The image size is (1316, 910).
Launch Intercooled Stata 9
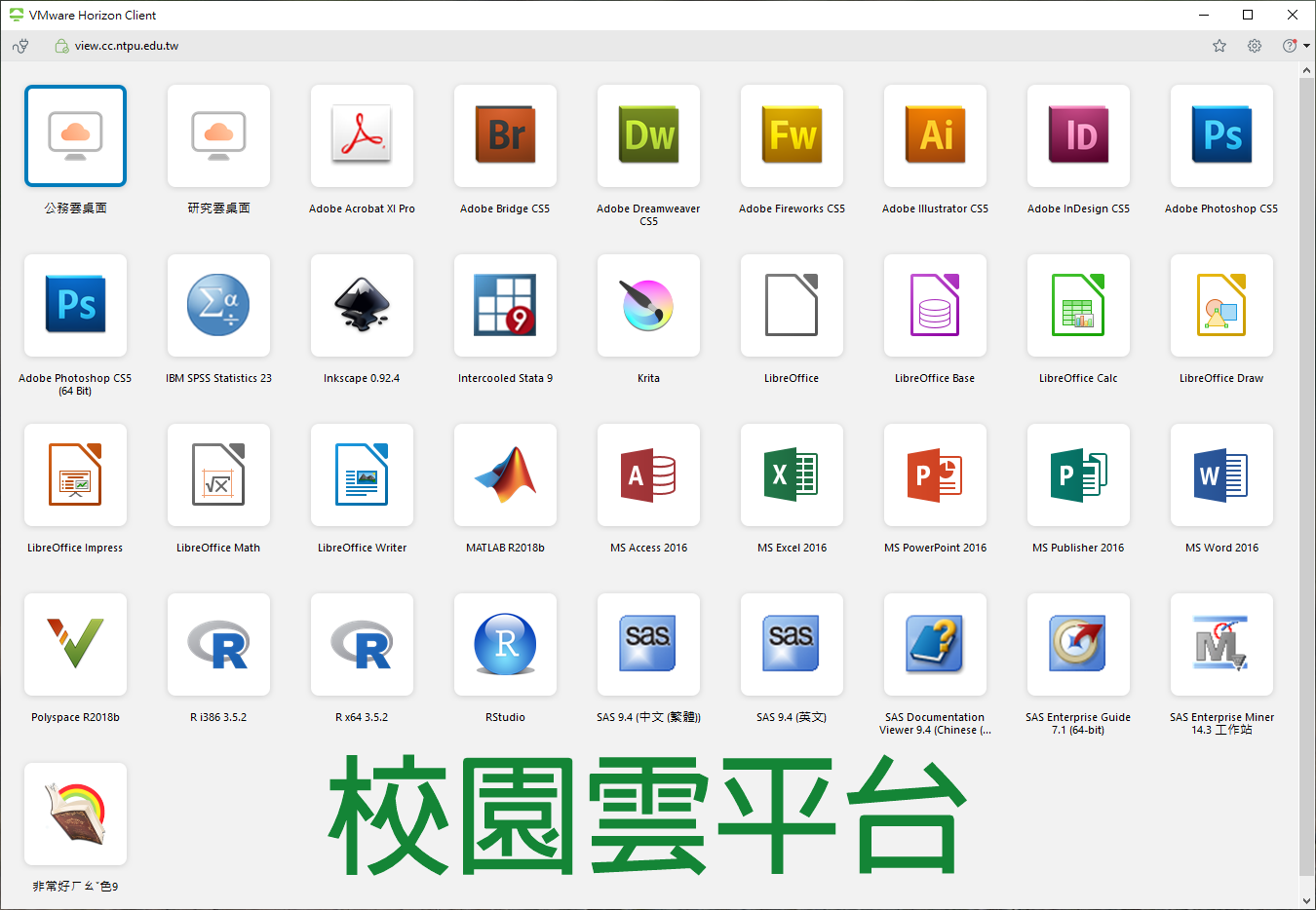coord(505,305)
